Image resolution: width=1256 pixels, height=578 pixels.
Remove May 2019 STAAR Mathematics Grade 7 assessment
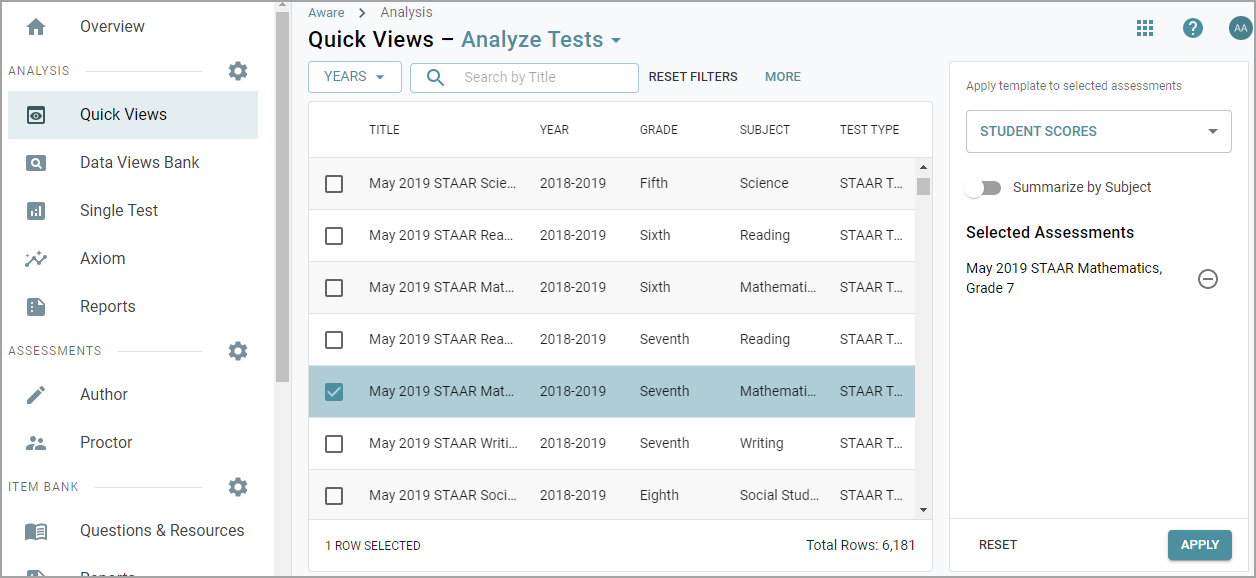click(1208, 279)
